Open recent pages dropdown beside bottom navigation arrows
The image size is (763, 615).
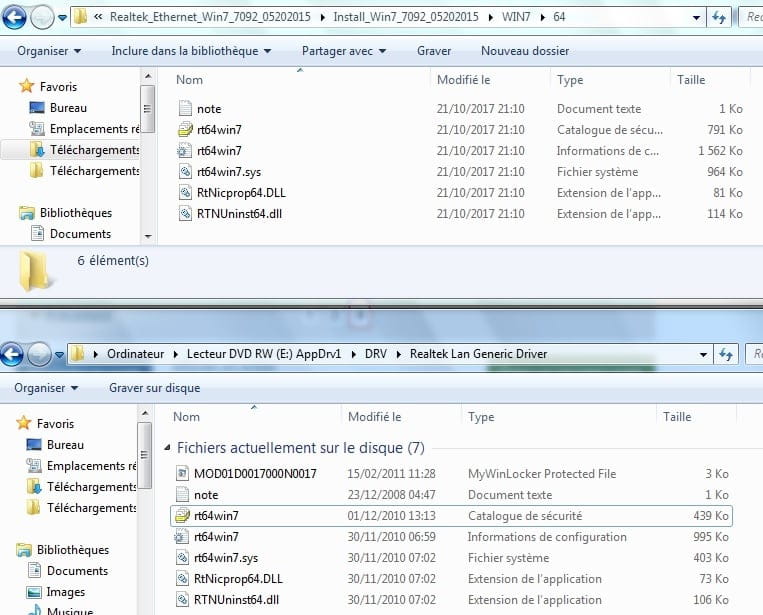click(x=59, y=355)
